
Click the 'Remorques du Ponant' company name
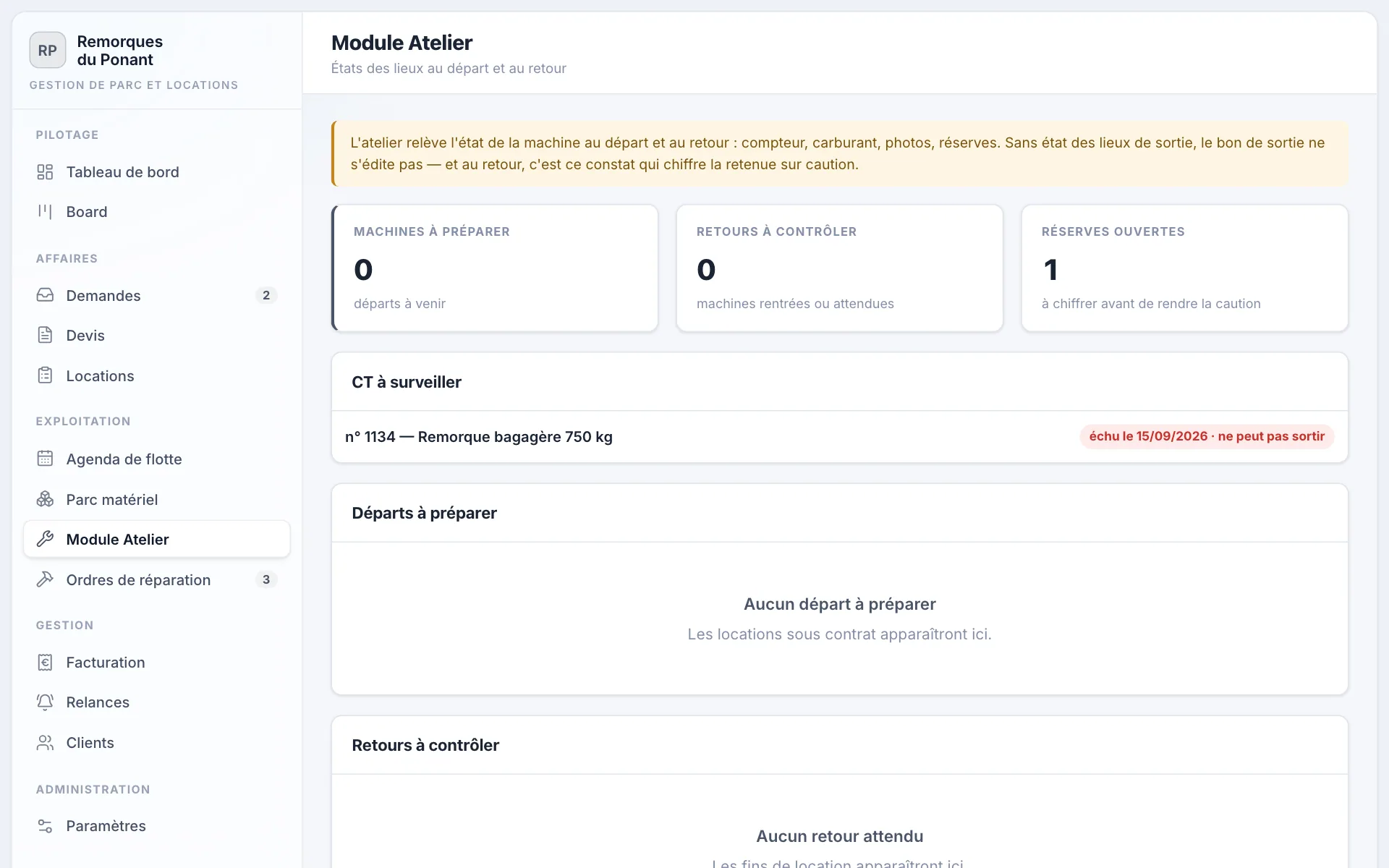(x=120, y=51)
